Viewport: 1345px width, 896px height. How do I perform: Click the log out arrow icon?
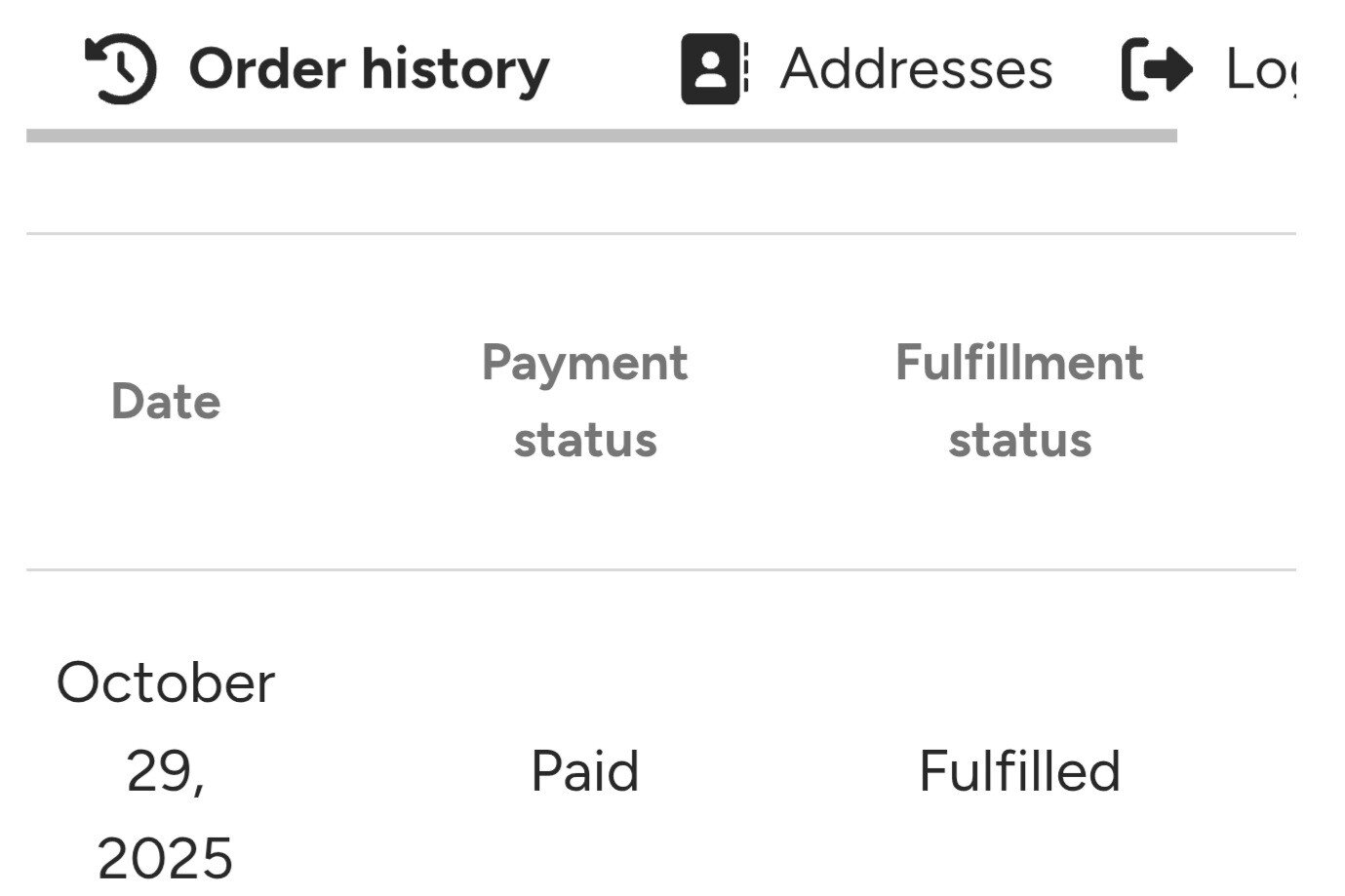point(1157,69)
